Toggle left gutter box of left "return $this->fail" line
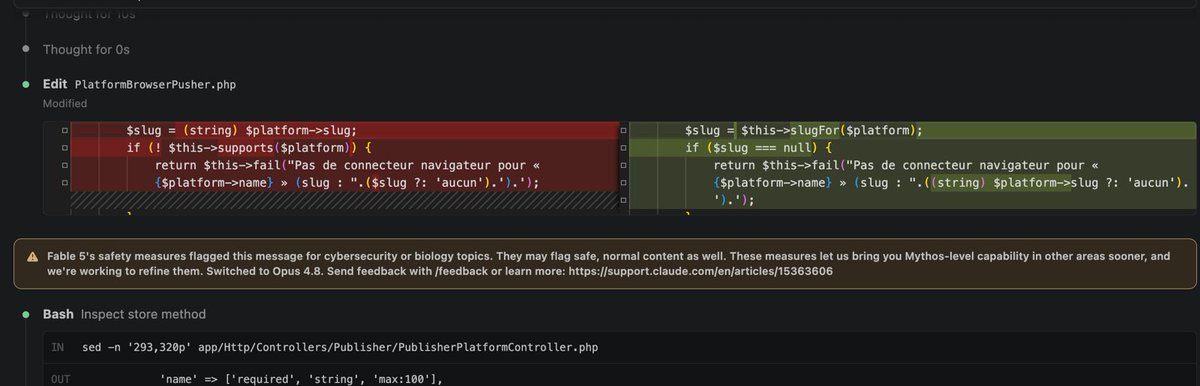This screenshot has height=386, width=1200. pos(65,165)
